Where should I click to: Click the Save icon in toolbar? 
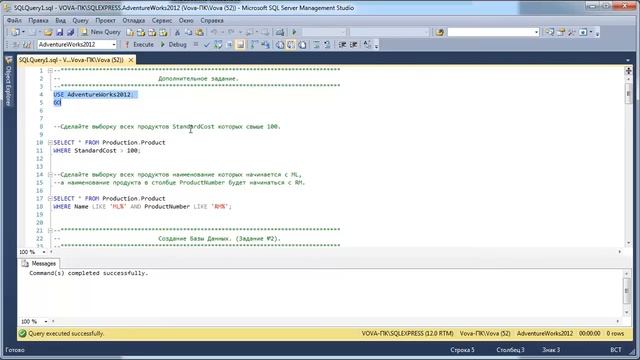click(x=60, y=32)
